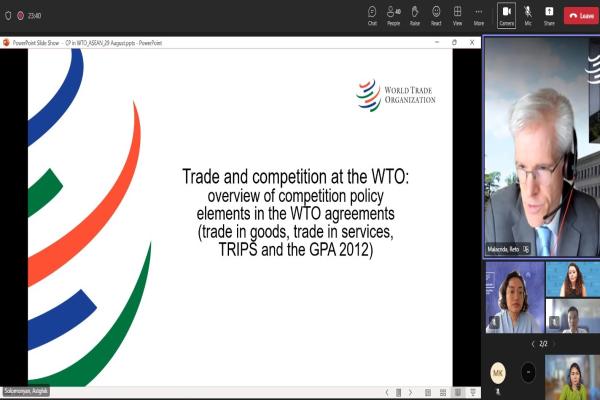Select the woman with blue backdrop video tile

click(x=573, y=279)
